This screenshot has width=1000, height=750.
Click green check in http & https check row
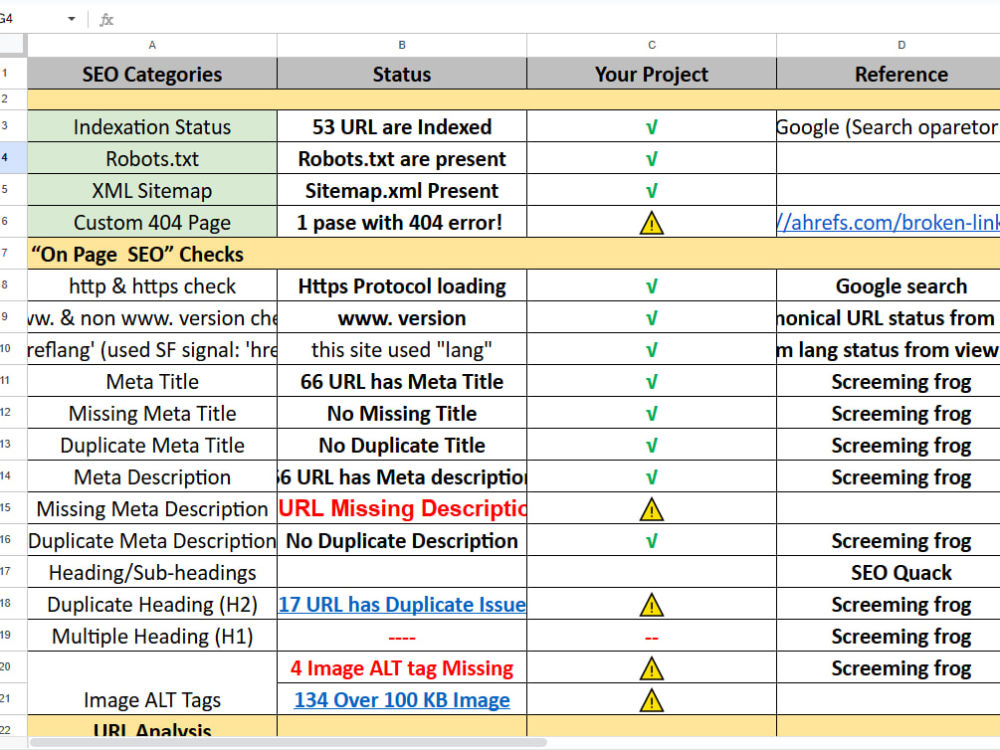pyautogui.click(x=651, y=287)
